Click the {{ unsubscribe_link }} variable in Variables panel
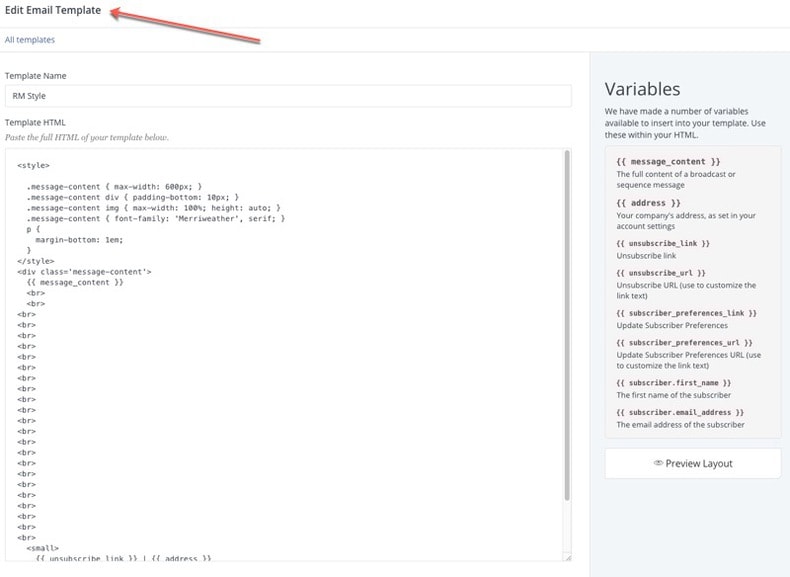The width and height of the screenshot is (790, 577). (x=664, y=243)
